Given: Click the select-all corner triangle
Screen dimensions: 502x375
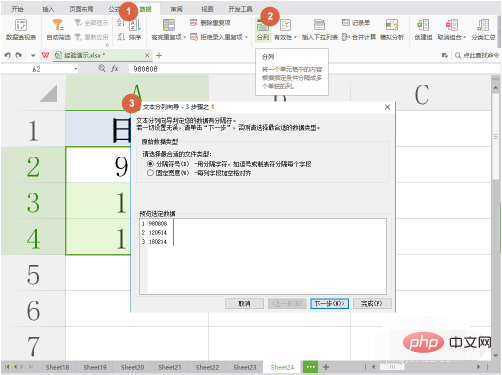Looking at the screenshot, I should [x=49, y=94].
